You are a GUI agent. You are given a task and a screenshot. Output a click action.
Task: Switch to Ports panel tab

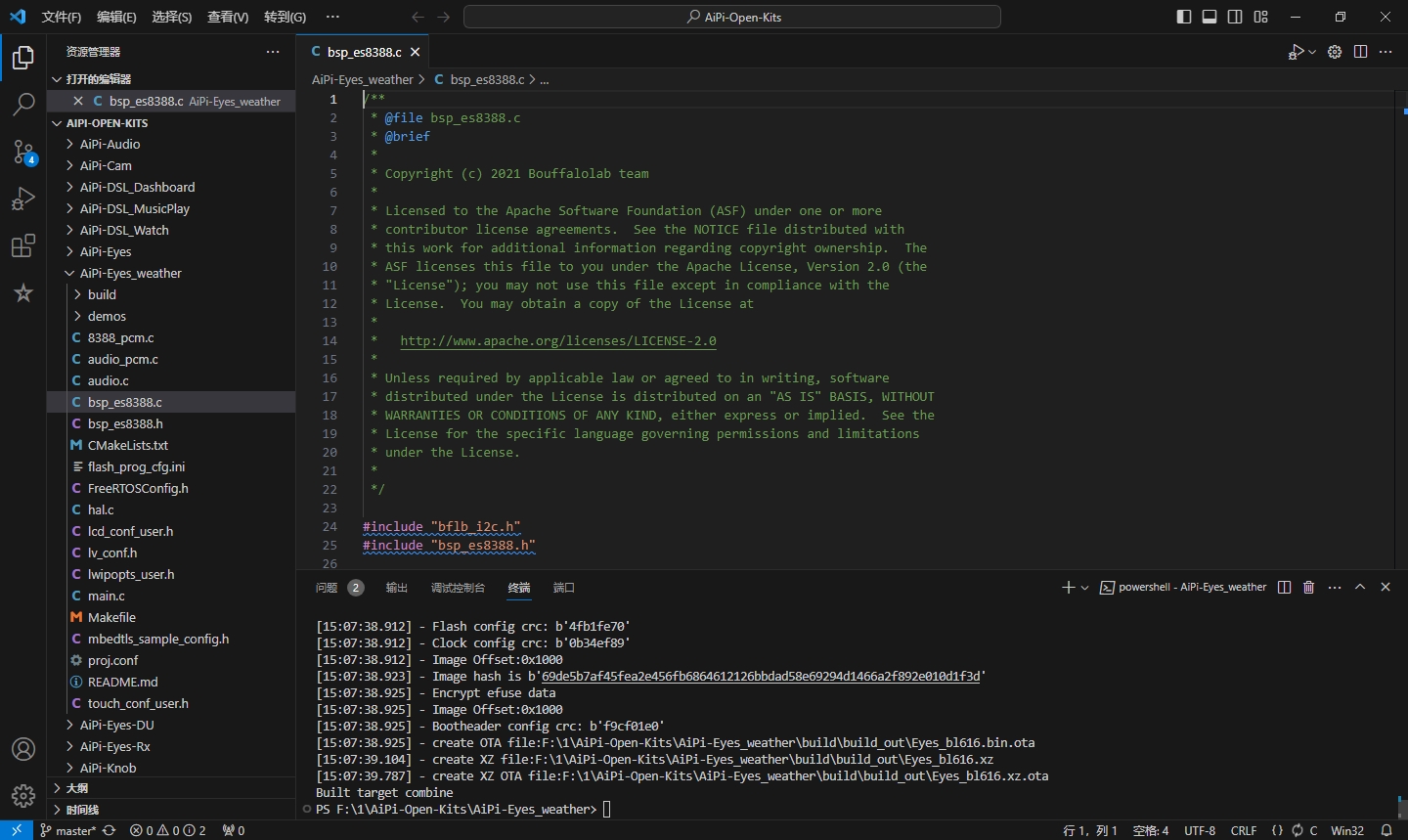(564, 588)
